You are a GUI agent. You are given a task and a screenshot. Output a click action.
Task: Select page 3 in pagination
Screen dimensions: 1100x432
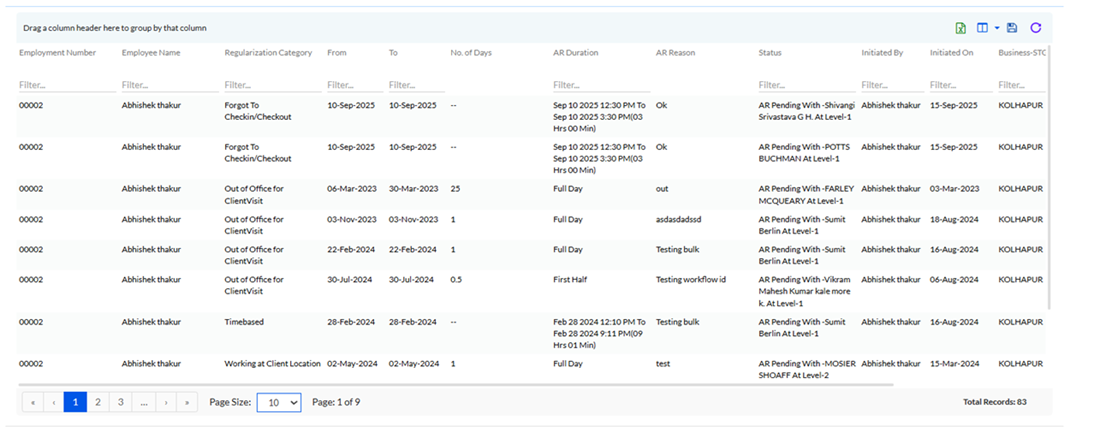click(x=120, y=402)
